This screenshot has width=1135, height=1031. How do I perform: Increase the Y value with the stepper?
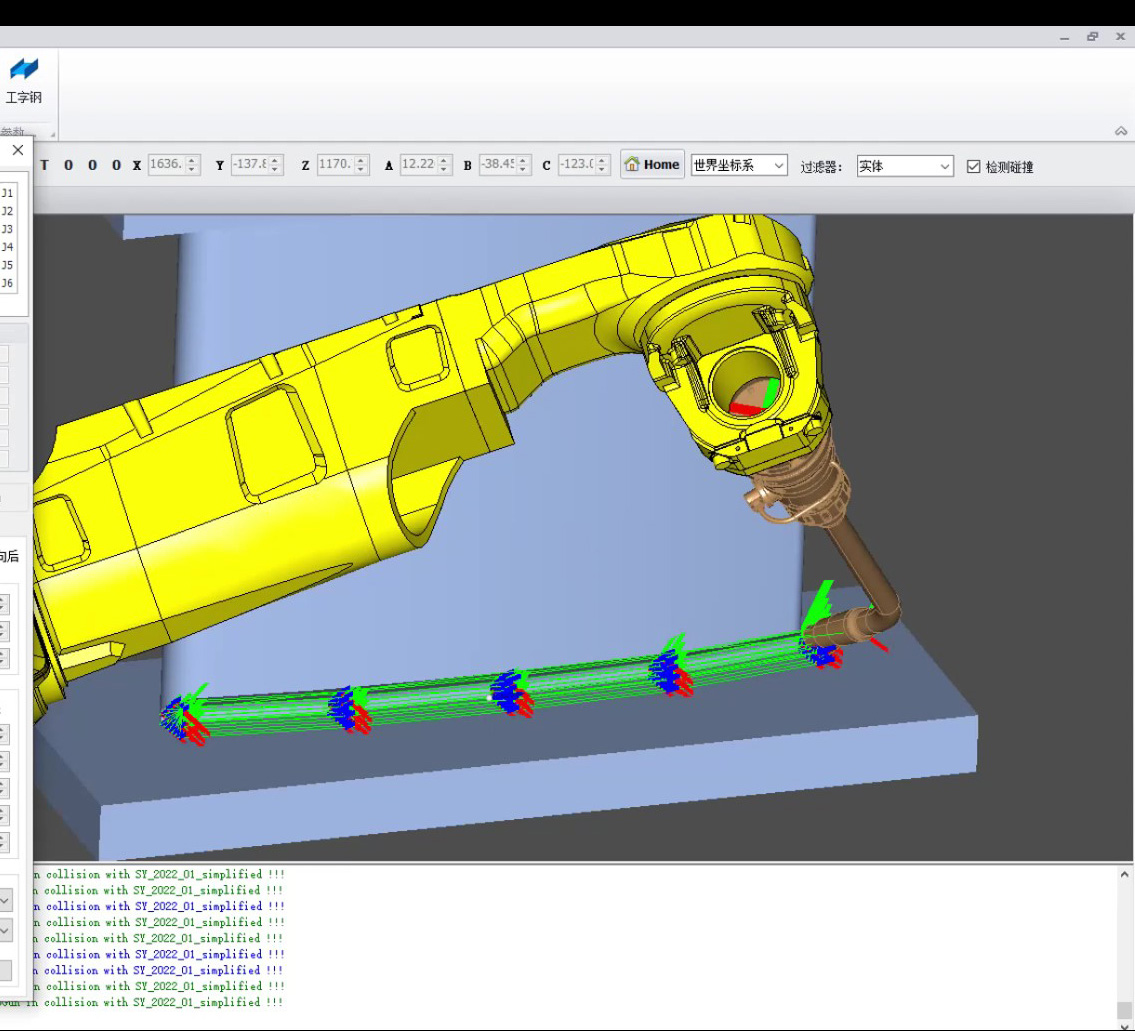click(274, 160)
